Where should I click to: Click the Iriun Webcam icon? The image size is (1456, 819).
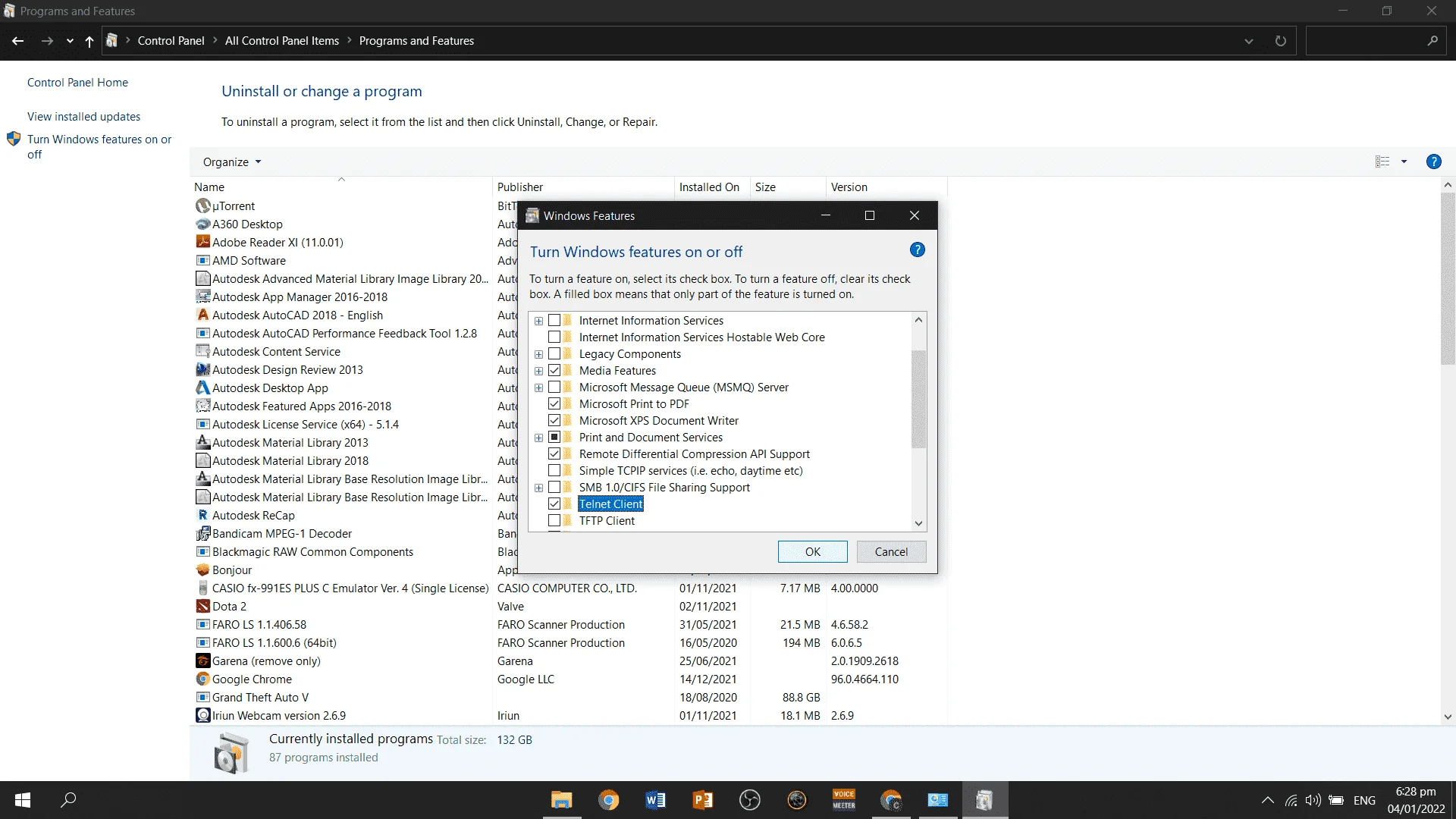202,715
